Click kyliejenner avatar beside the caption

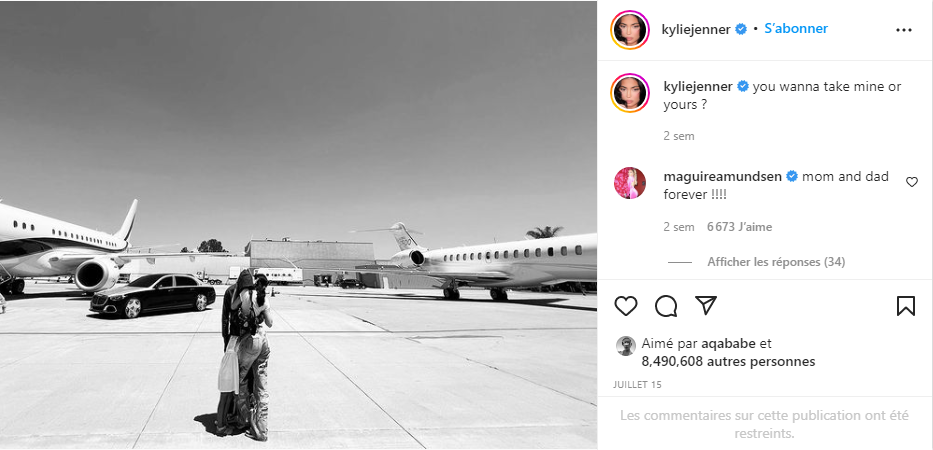pyautogui.click(x=630, y=93)
